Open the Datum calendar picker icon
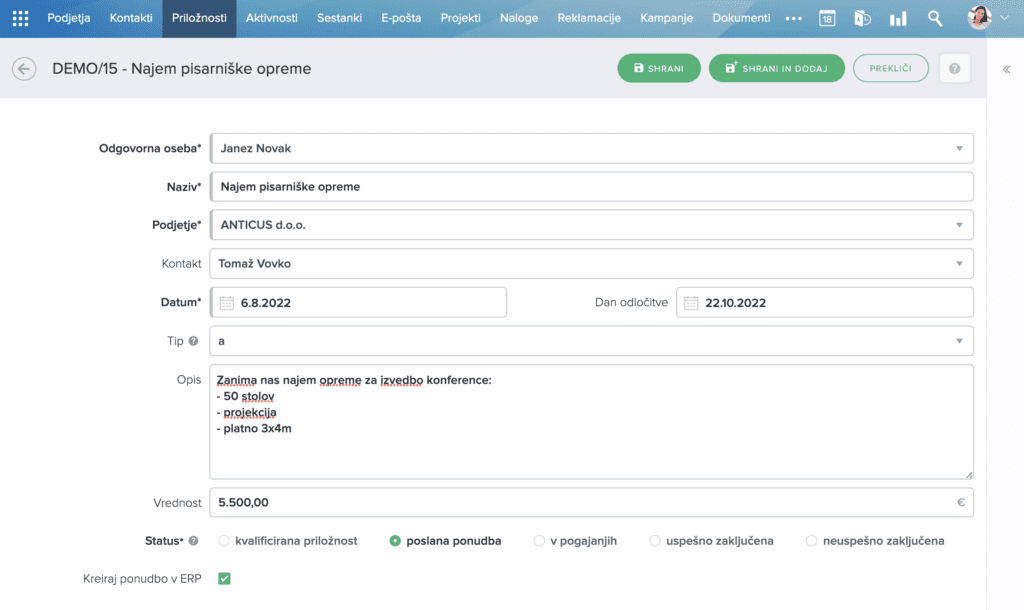The width and height of the screenshot is (1024, 610). [226, 303]
